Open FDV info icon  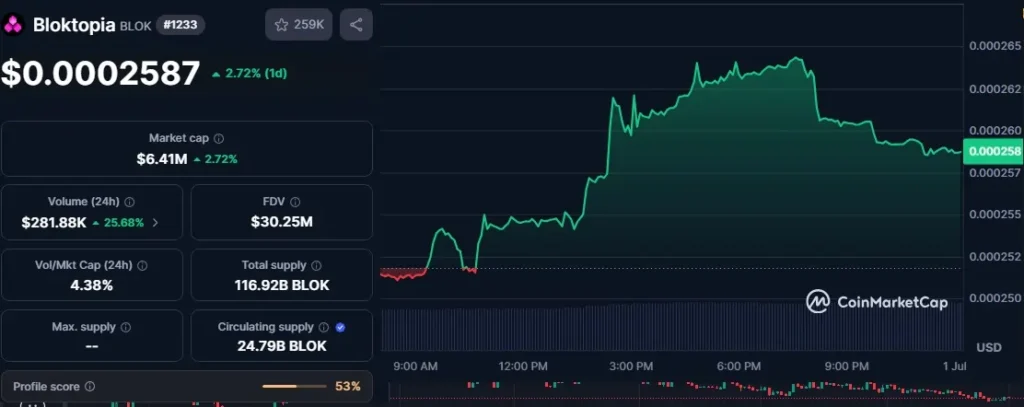click(295, 202)
